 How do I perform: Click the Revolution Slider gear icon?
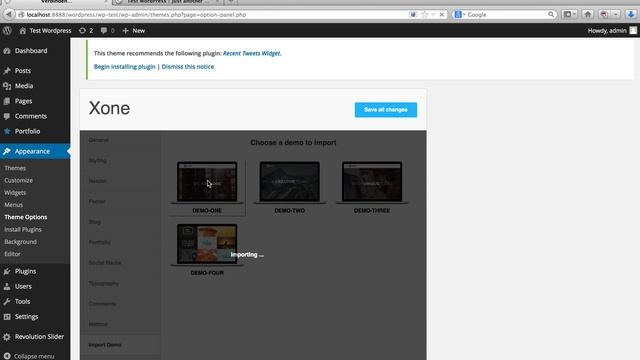coord(7,337)
